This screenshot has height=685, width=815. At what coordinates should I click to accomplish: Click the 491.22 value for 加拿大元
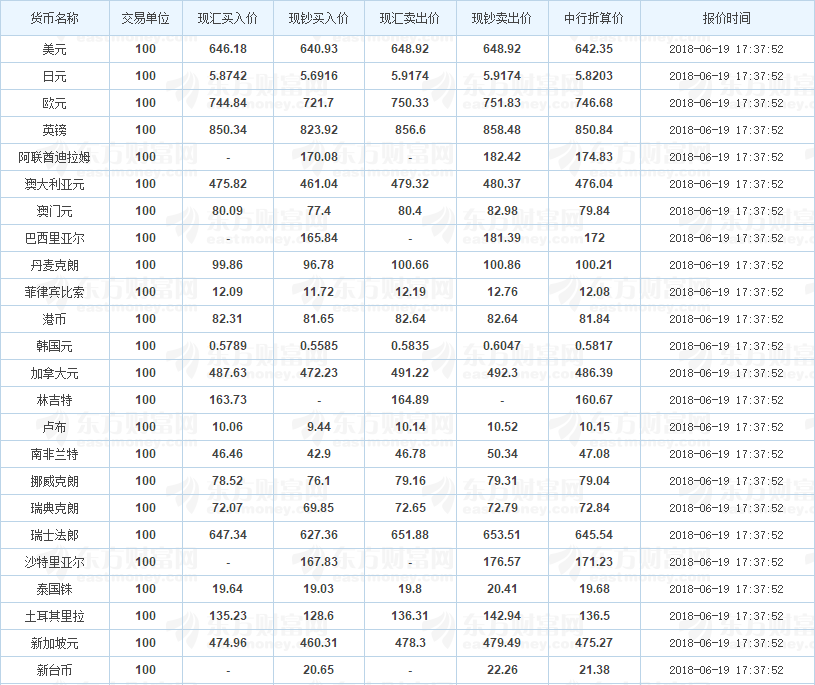(x=410, y=373)
